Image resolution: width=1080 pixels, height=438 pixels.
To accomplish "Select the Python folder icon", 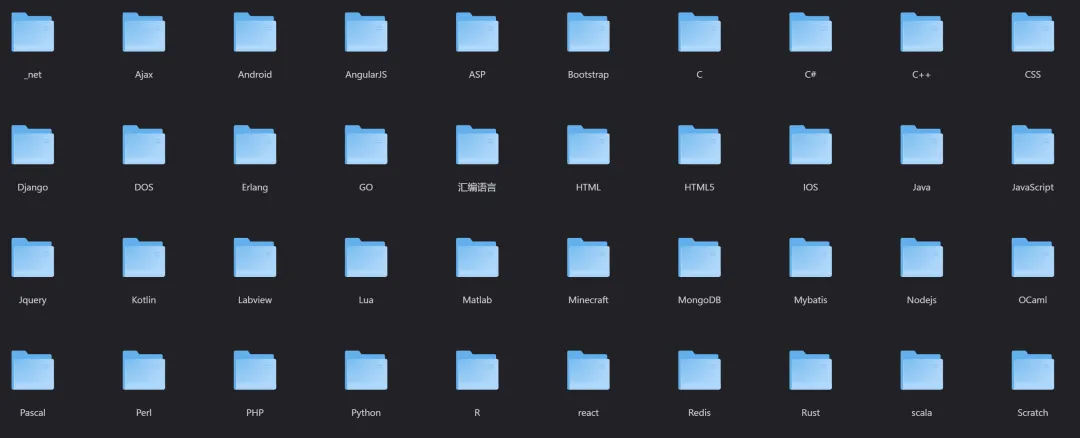I will (366, 371).
